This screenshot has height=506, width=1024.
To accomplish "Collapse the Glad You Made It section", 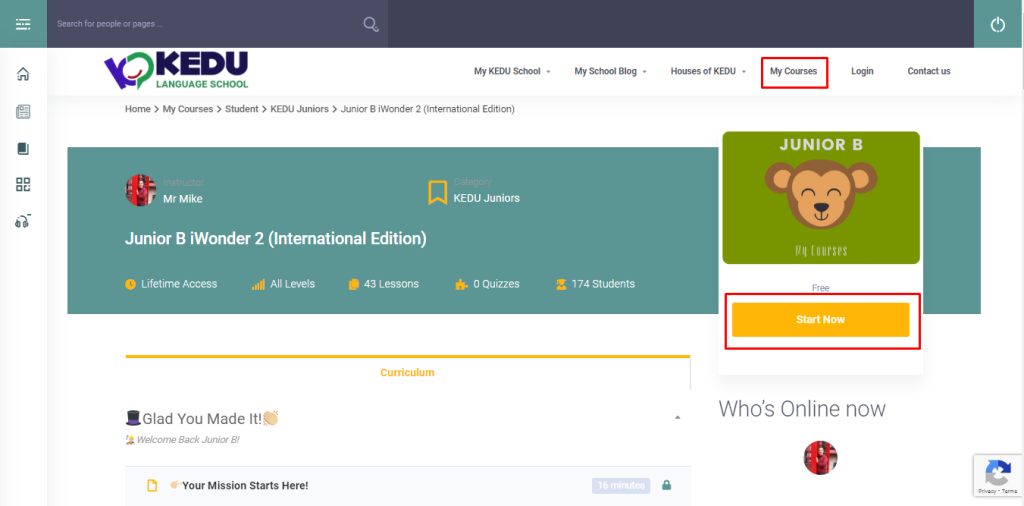I will [x=677, y=417].
